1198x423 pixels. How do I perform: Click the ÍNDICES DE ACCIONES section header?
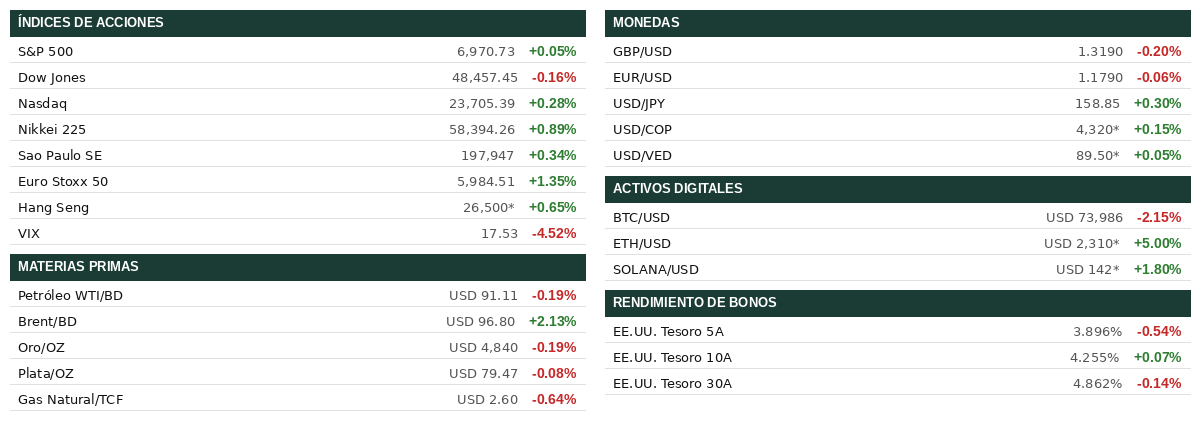(91, 23)
